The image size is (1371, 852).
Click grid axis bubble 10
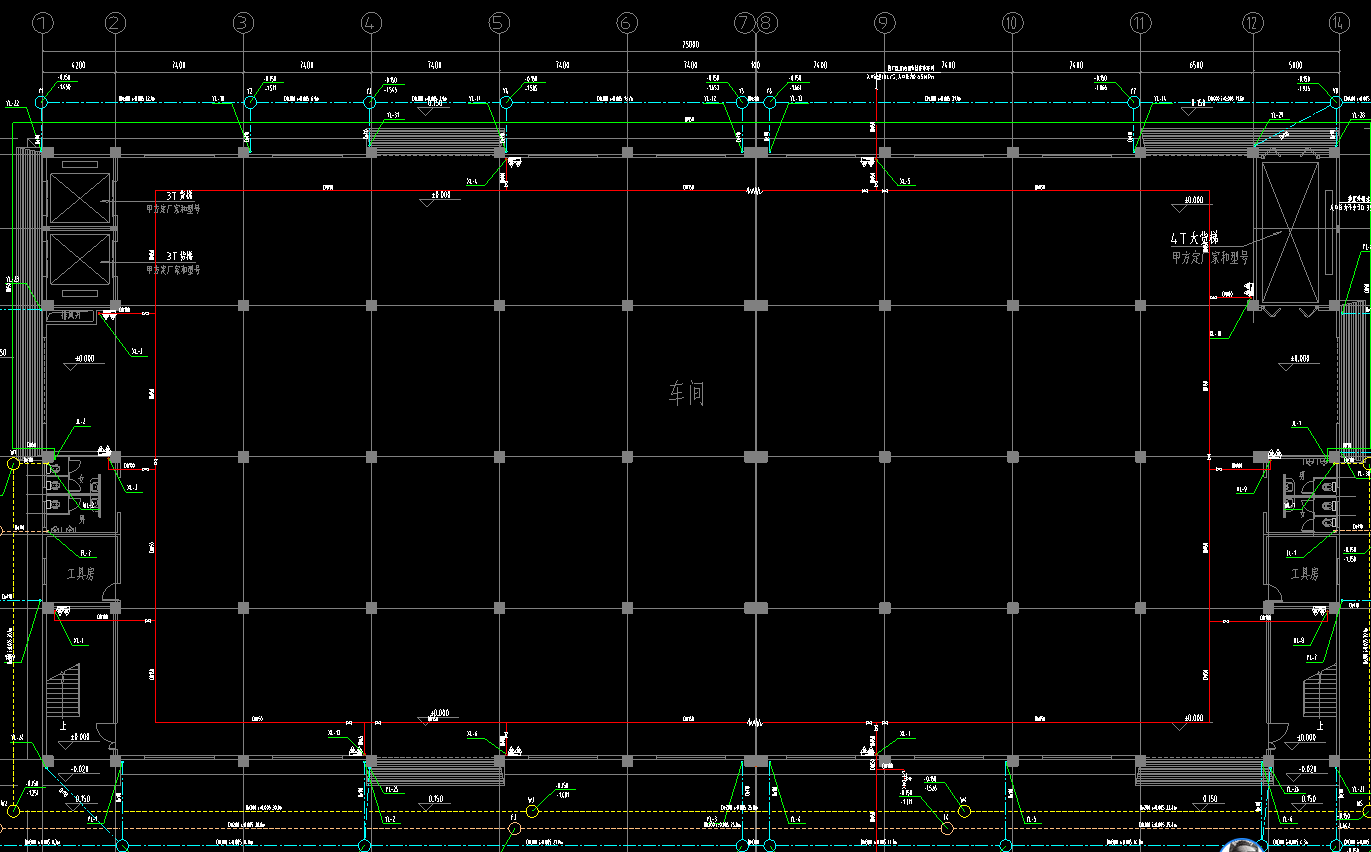(x=1012, y=23)
